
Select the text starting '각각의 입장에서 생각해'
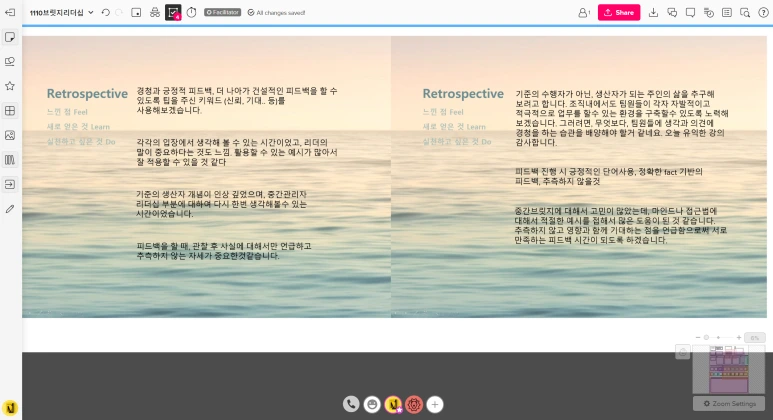237,152
